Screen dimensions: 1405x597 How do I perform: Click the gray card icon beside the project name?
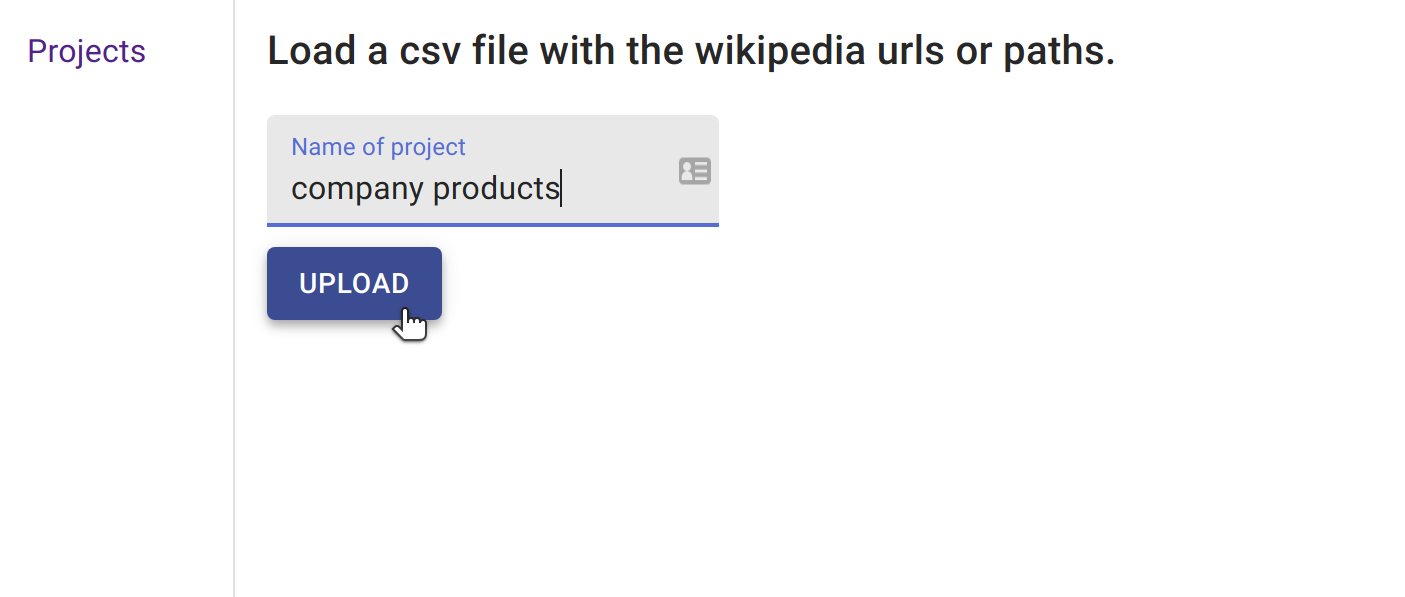(694, 171)
